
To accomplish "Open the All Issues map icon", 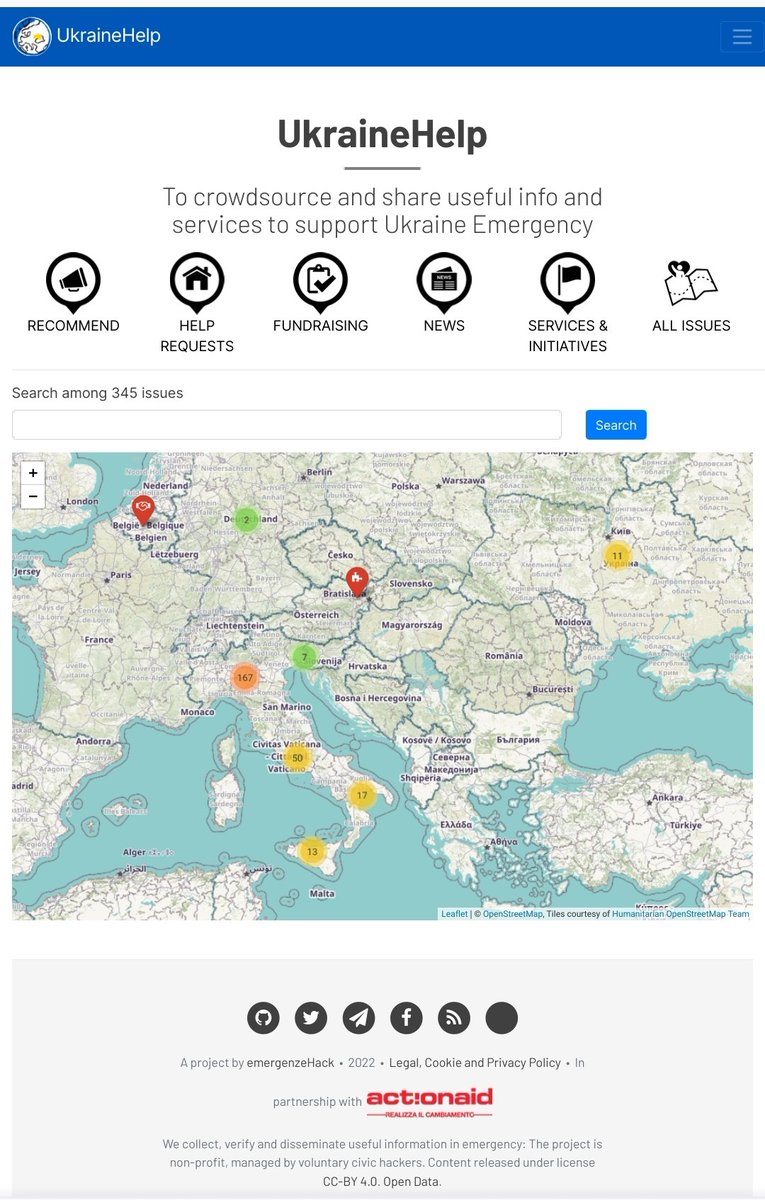I will pyautogui.click(x=691, y=284).
